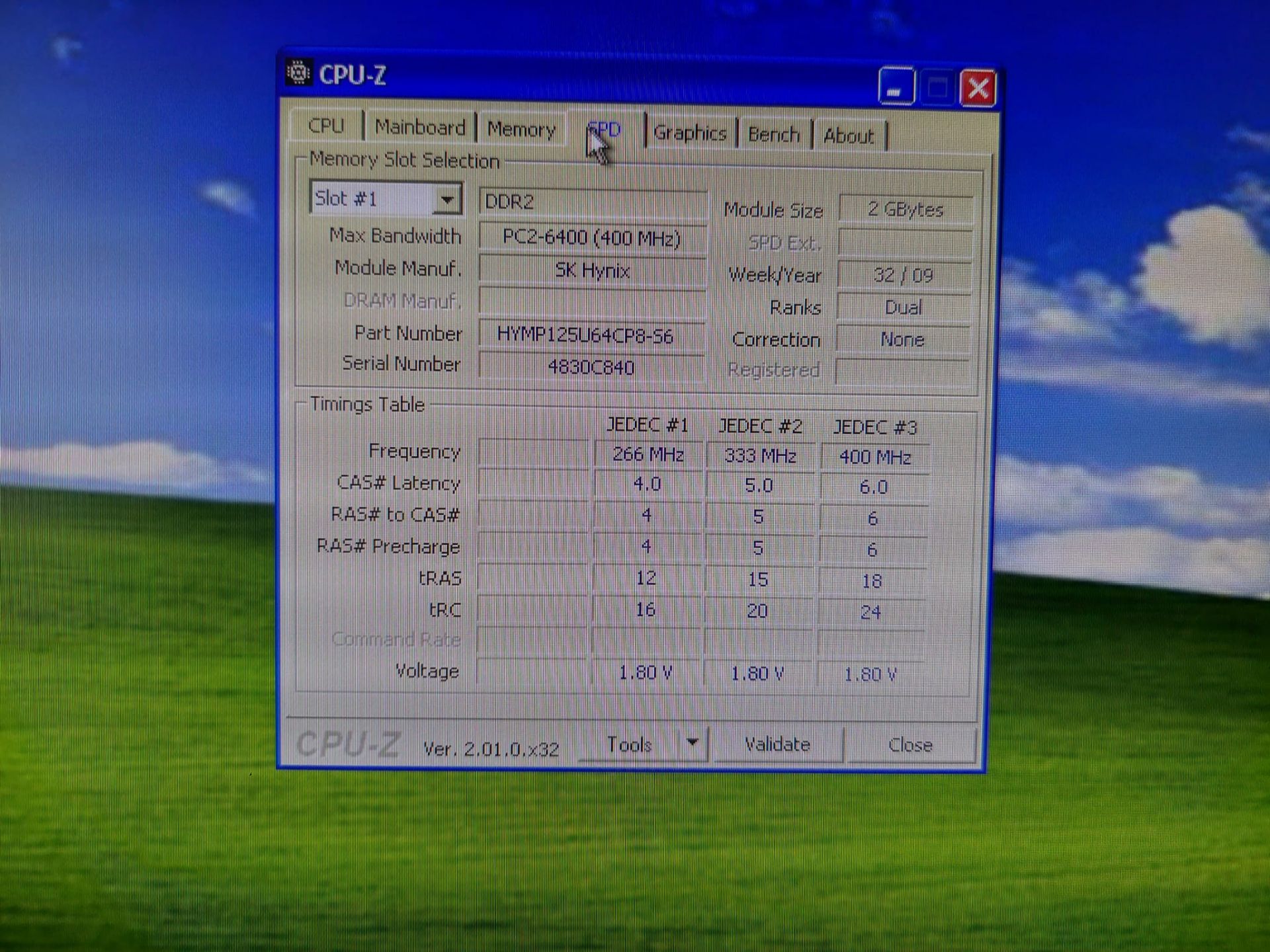Click the Module Manuf. label
The image size is (1270, 952).
[398, 268]
